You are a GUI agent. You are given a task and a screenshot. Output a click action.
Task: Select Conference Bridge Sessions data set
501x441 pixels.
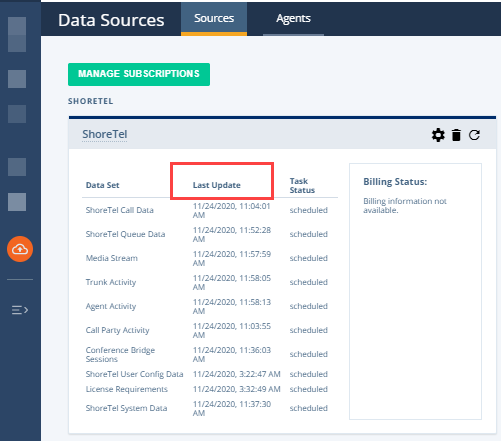(x=120, y=355)
